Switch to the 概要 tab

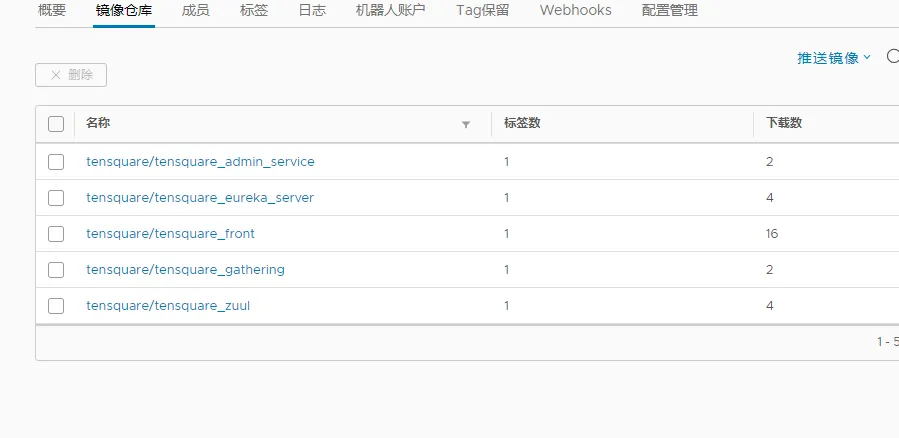52,11
